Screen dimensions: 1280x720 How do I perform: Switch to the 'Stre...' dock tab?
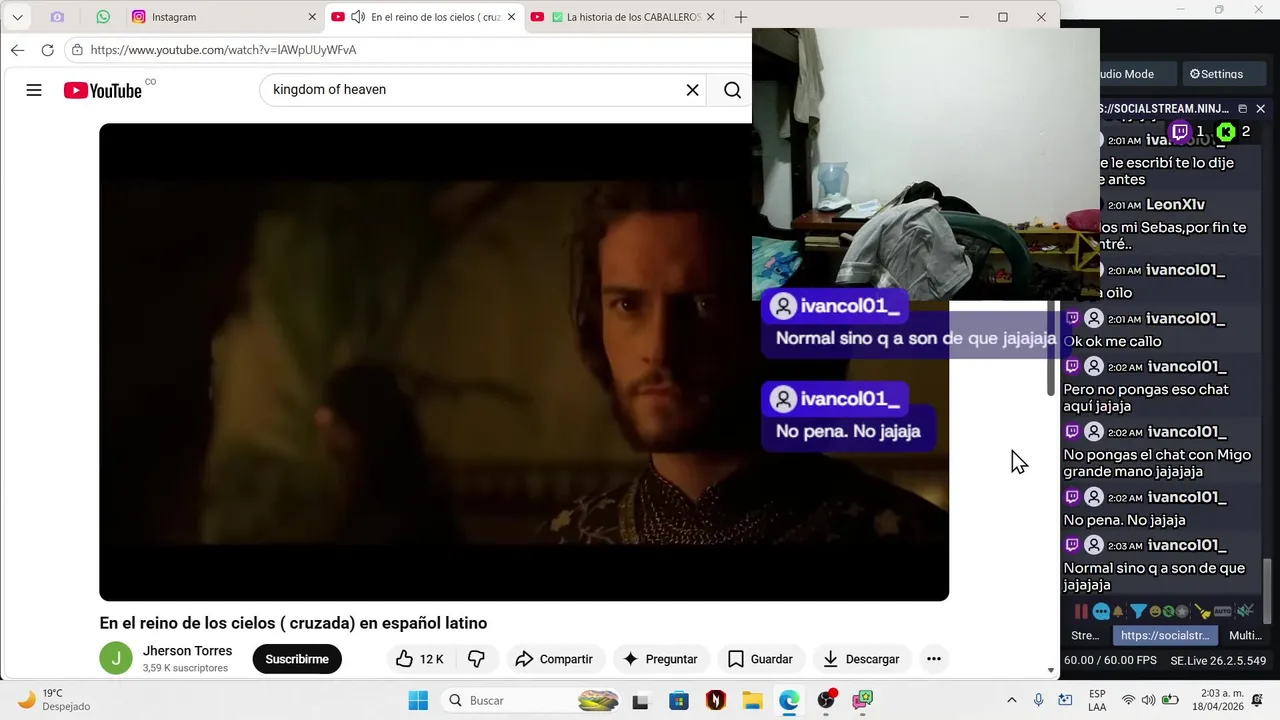1085,635
